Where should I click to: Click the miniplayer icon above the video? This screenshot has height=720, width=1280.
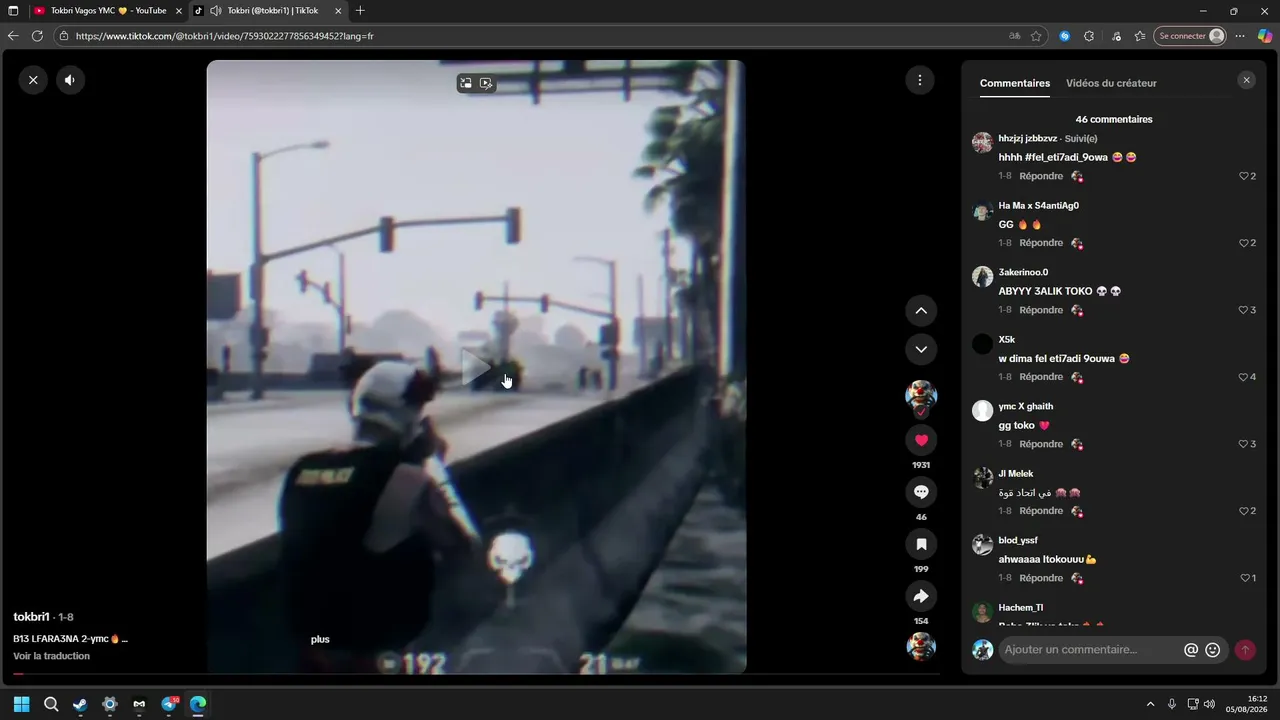point(486,83)
